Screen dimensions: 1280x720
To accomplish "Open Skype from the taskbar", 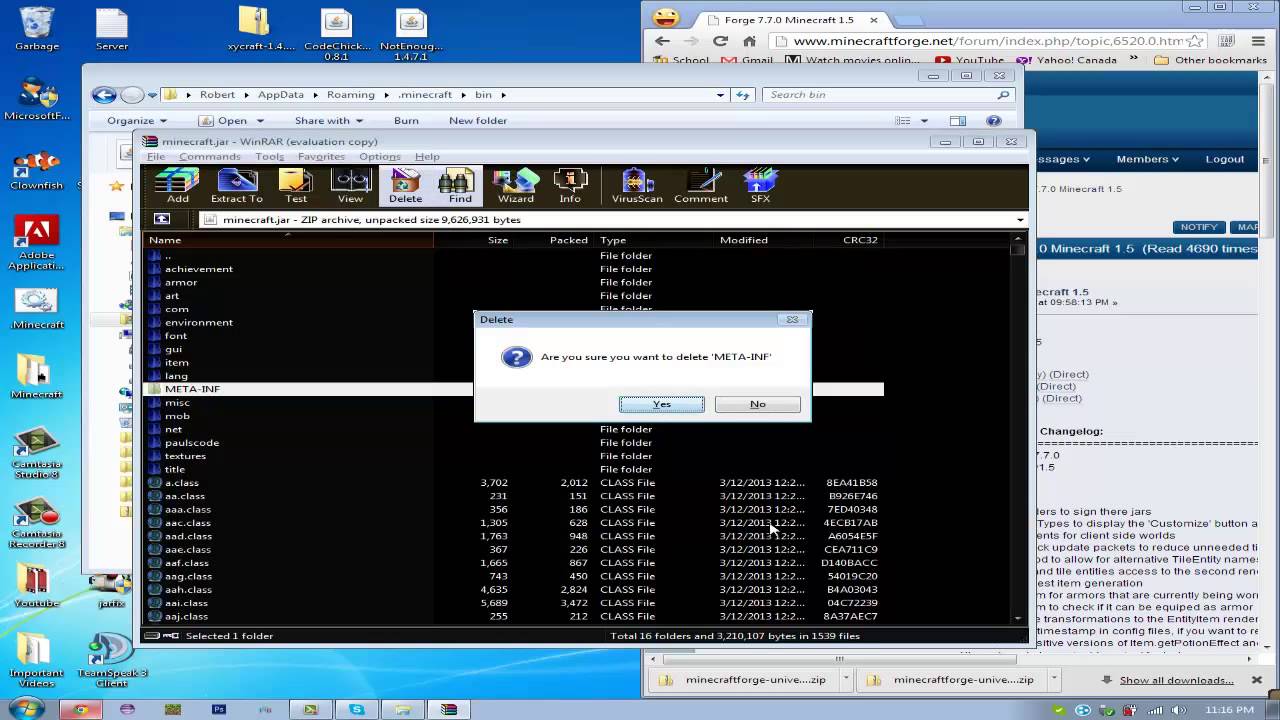I will pyautogui.click(x=357, y=709).
